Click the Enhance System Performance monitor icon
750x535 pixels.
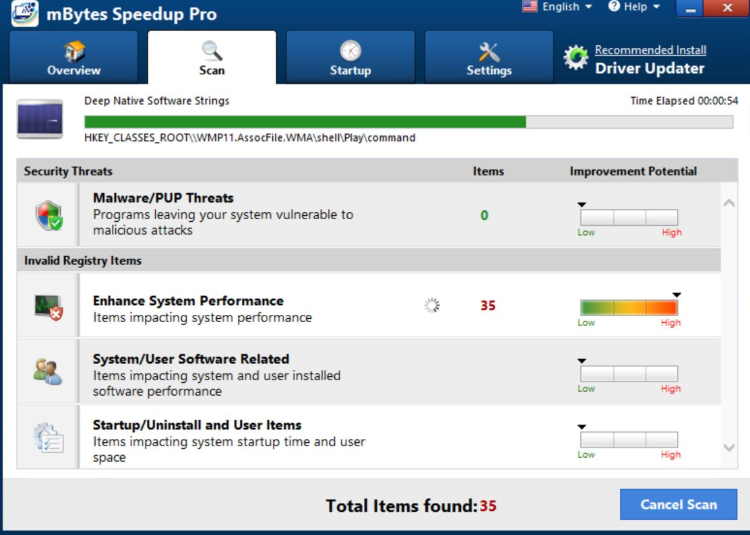48,307
